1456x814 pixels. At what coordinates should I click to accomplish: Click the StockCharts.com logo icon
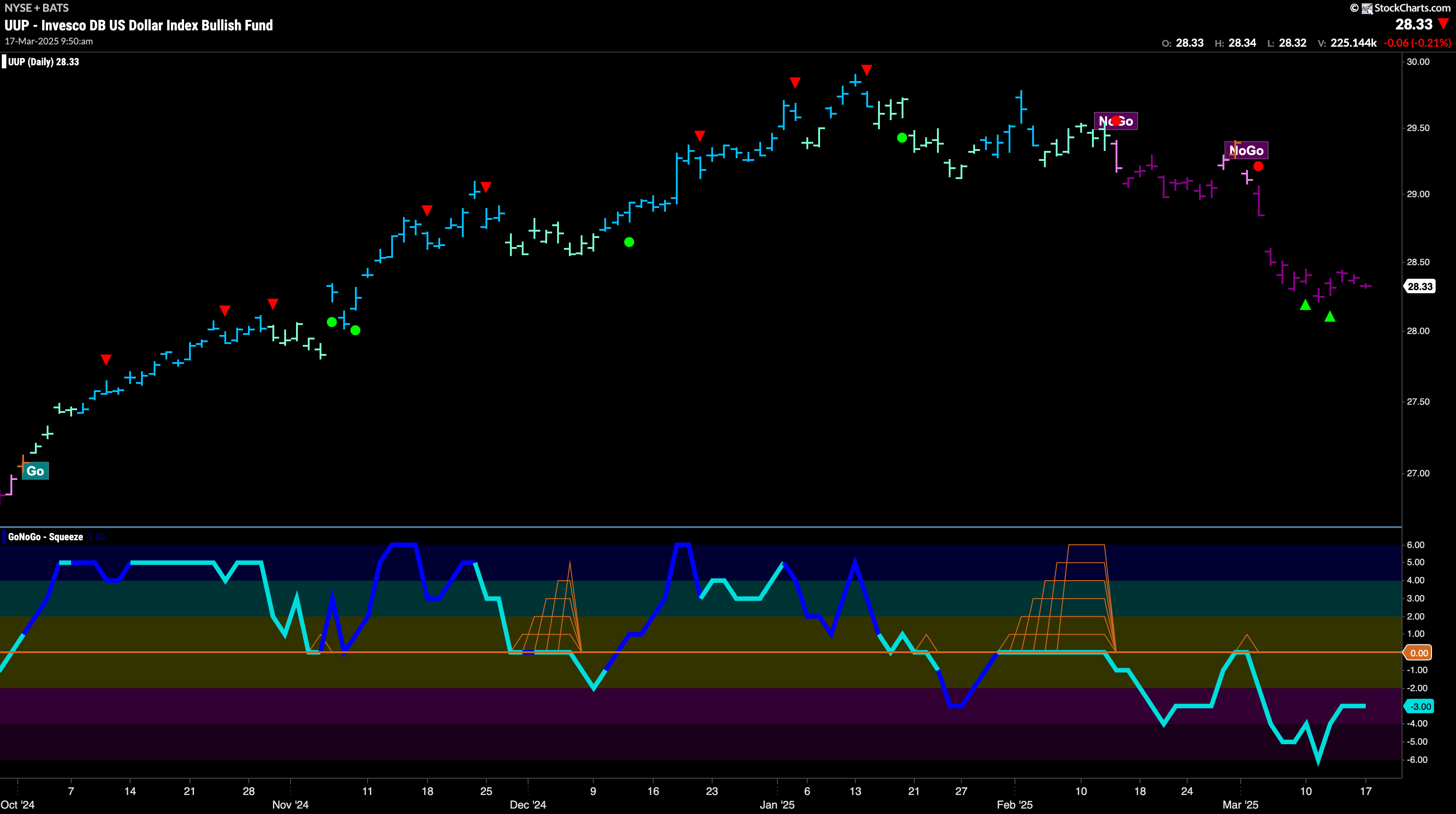click(1367, 8)
